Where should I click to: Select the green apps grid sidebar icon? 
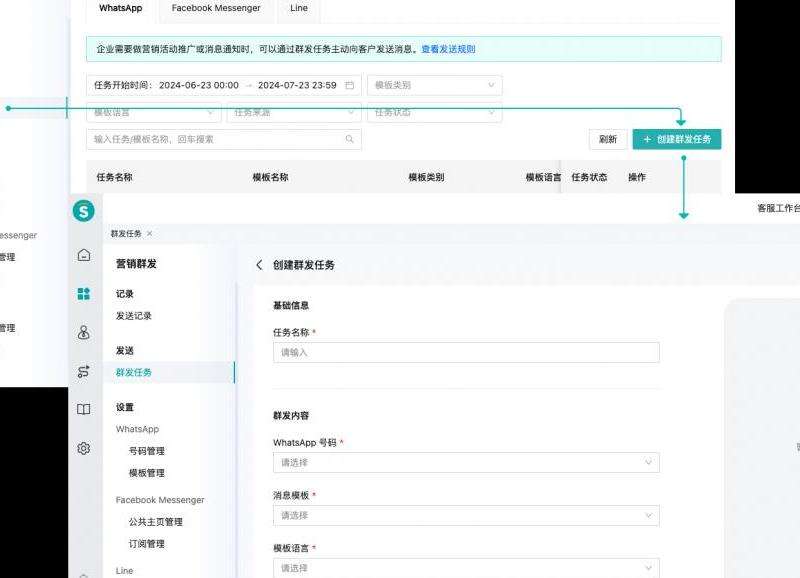(x=84, y=294)
